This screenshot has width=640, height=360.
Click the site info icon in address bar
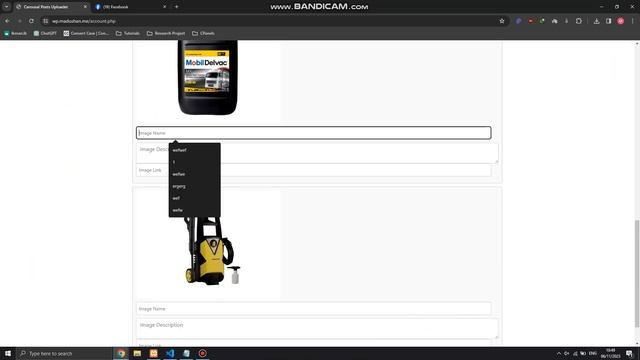point(46,21)
